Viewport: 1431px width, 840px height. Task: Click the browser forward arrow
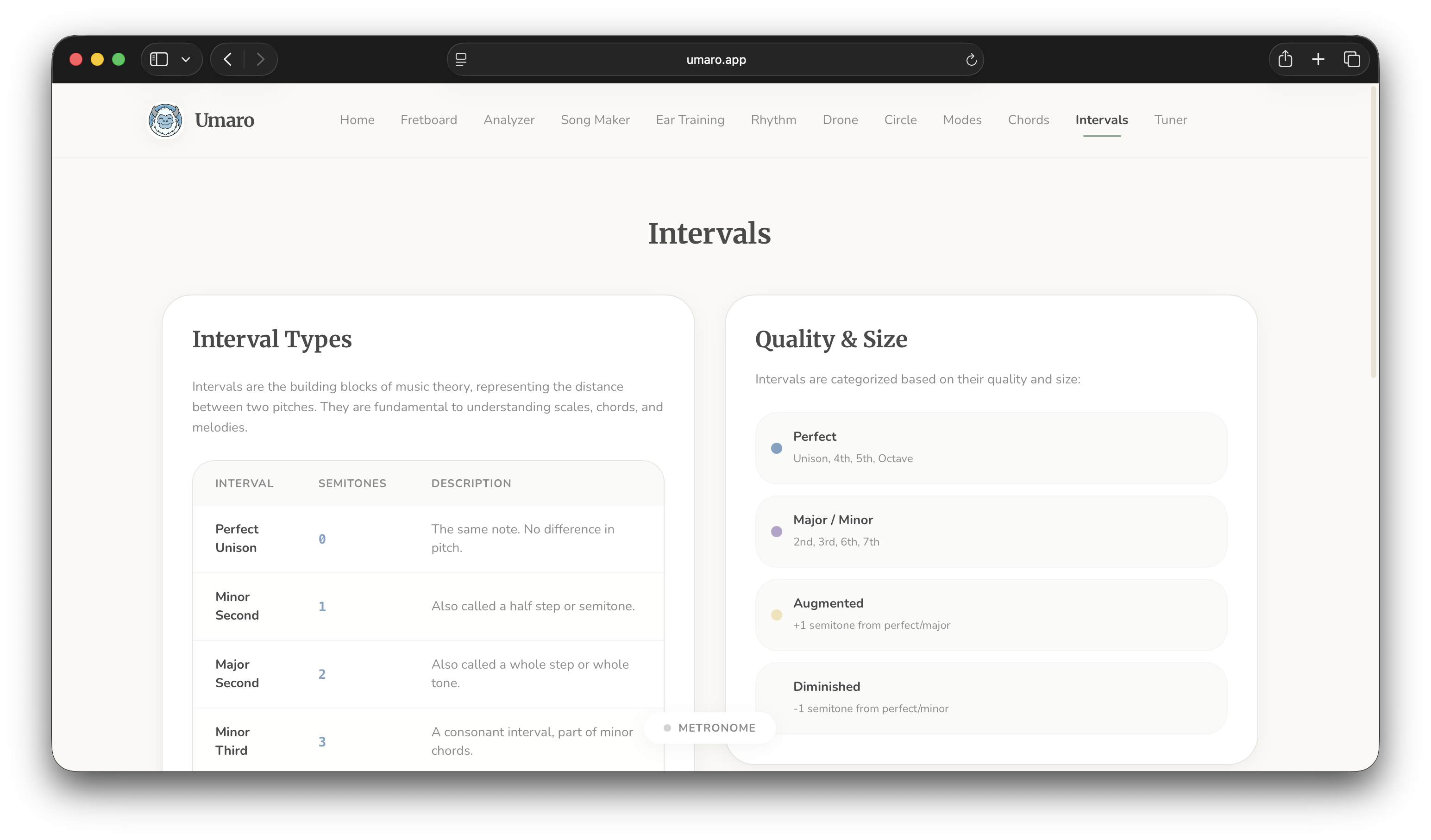coord(261,59)
